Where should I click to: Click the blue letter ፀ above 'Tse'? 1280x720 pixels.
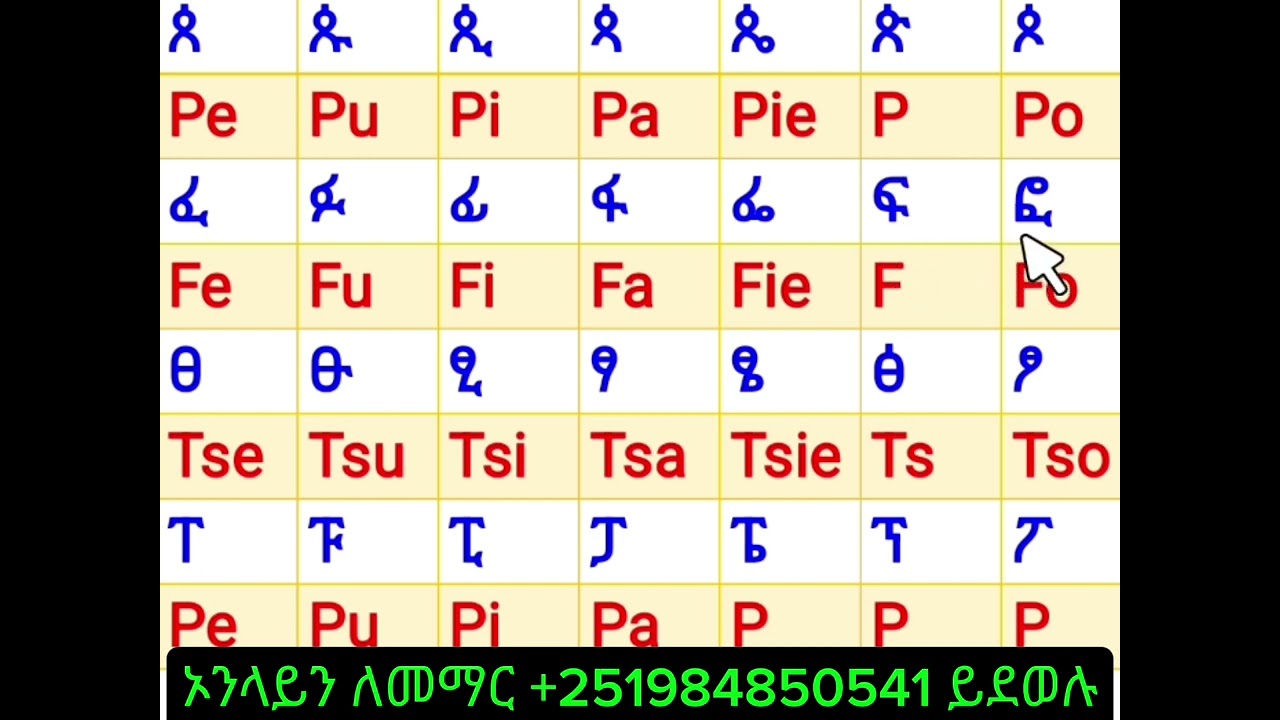pyautogui.click(x=185, y=371)
